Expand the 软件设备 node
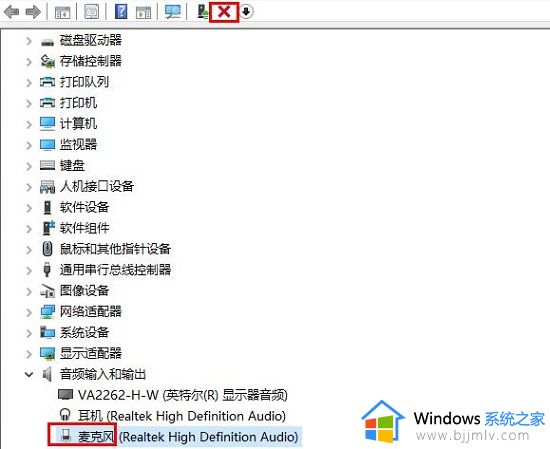Image resolution: width=550 pixels, height=449 pixels. 29,208
